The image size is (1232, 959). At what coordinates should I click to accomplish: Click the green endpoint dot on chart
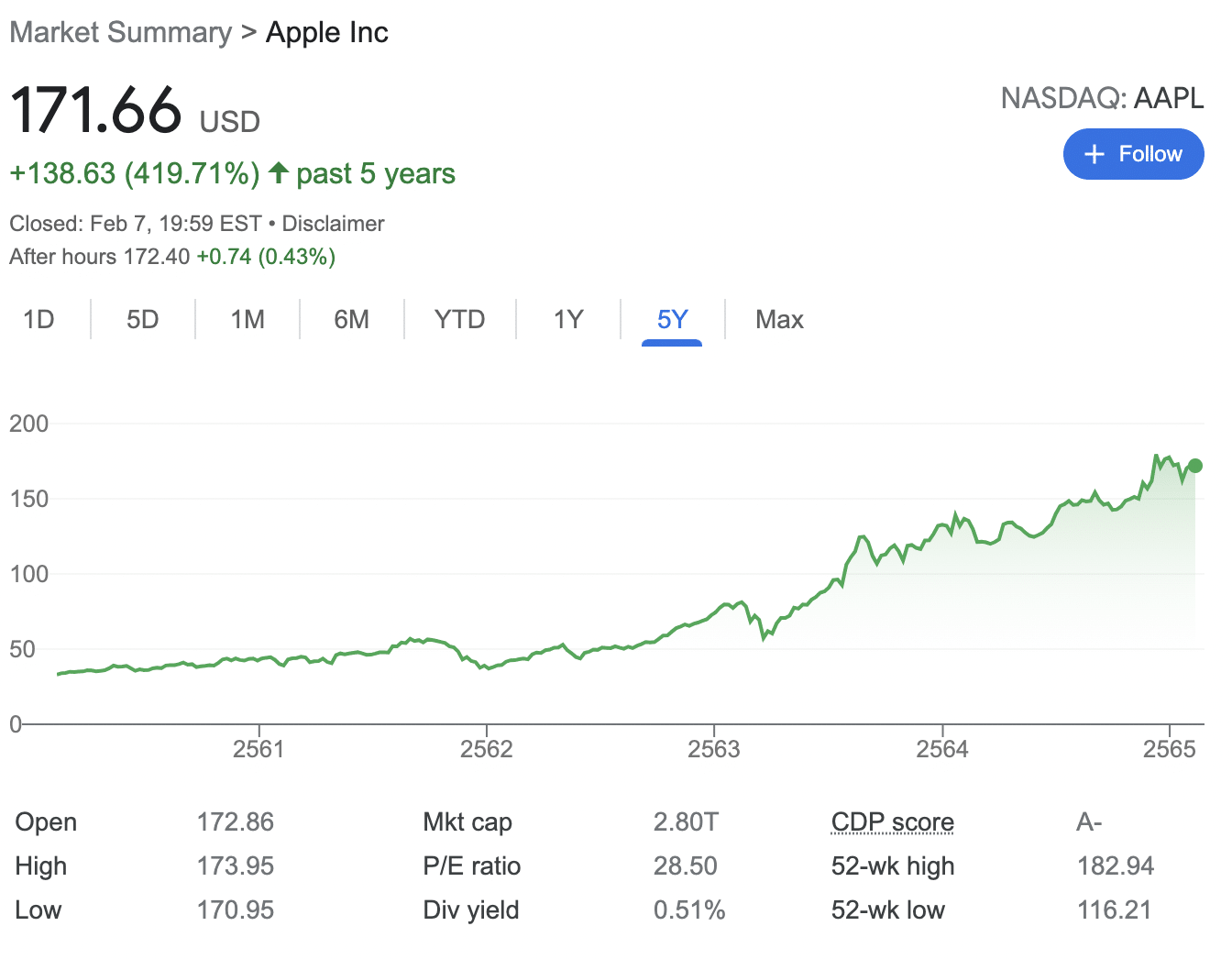(x=1194, y=466)
